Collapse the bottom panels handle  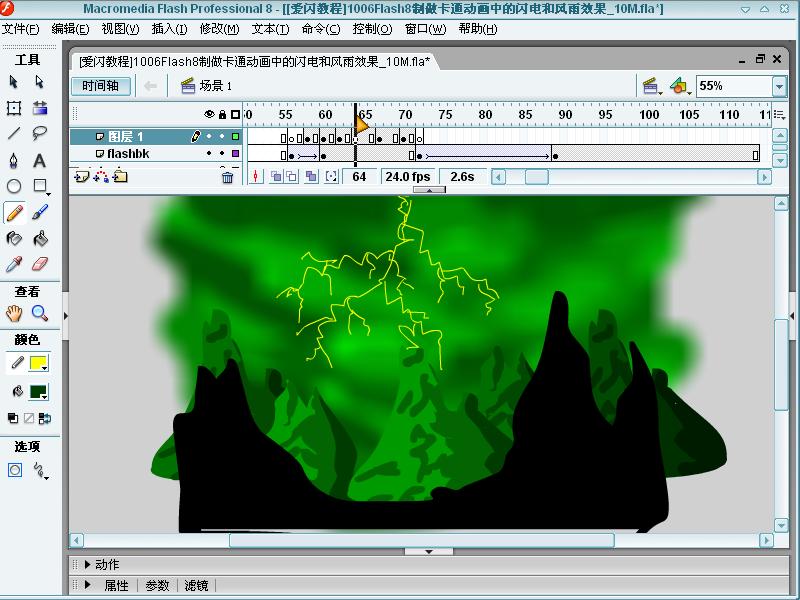click(429, 552)
